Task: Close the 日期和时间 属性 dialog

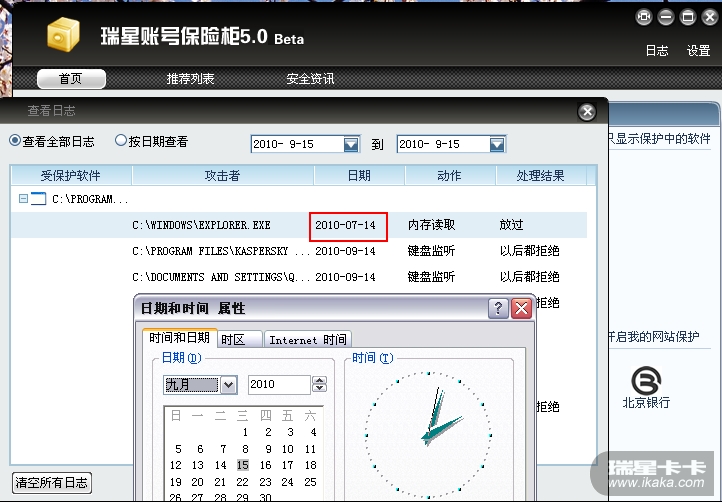Action: coord(521,308)
